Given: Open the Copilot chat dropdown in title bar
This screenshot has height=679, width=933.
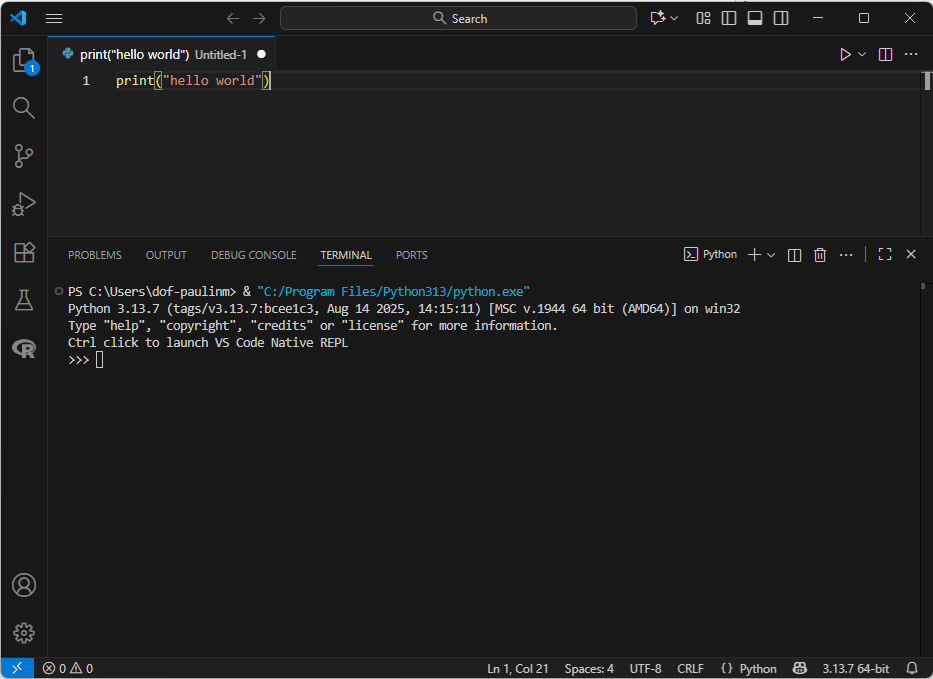Looking at the screenshot, I should [674, 18].
